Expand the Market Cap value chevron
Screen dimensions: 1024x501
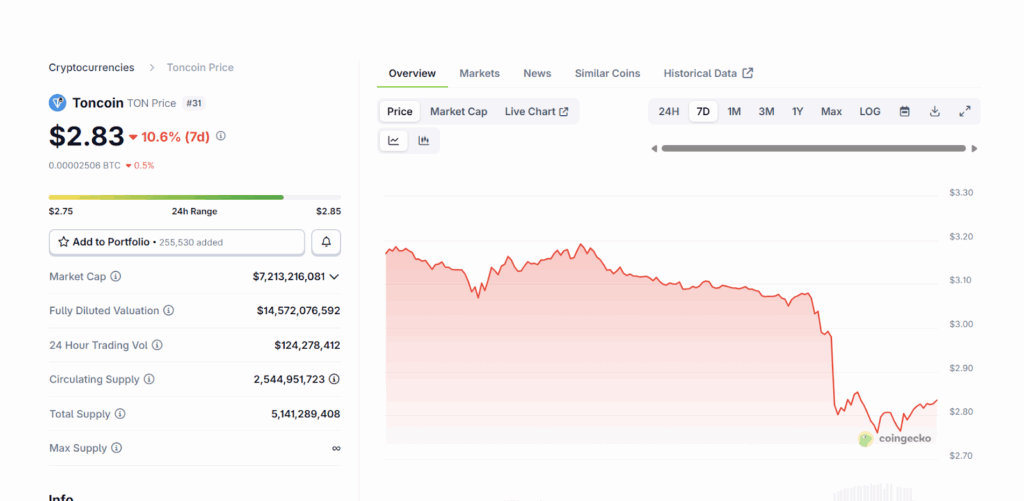point(334,277)
